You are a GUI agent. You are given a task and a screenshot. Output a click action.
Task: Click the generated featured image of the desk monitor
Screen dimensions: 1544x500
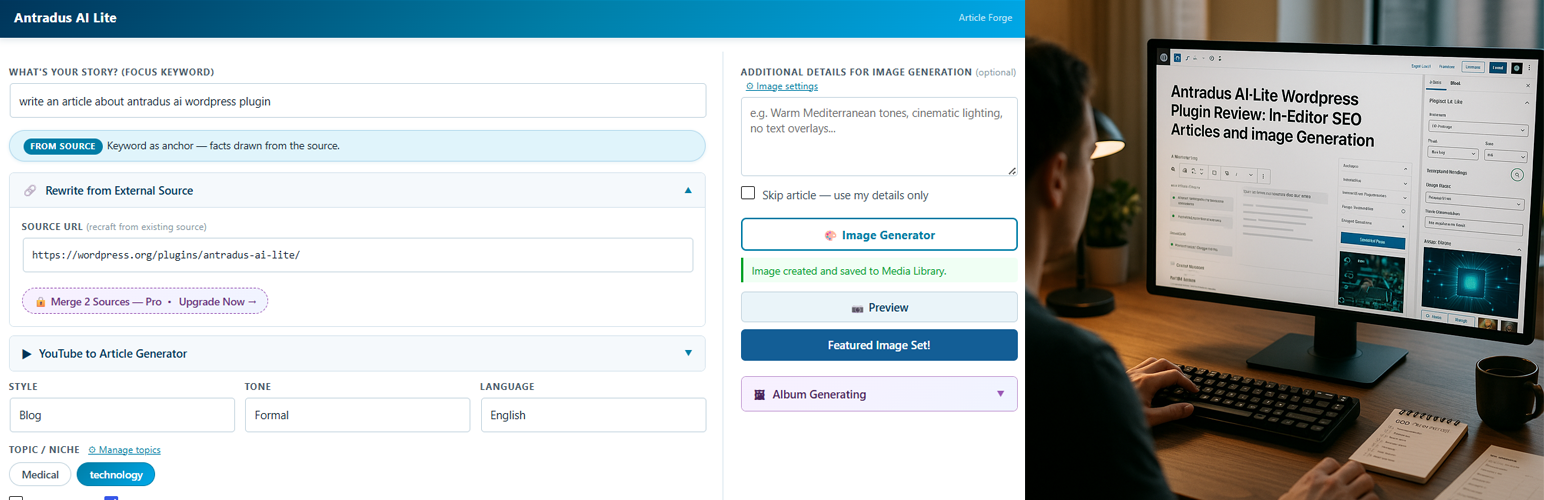[1284, 250]
